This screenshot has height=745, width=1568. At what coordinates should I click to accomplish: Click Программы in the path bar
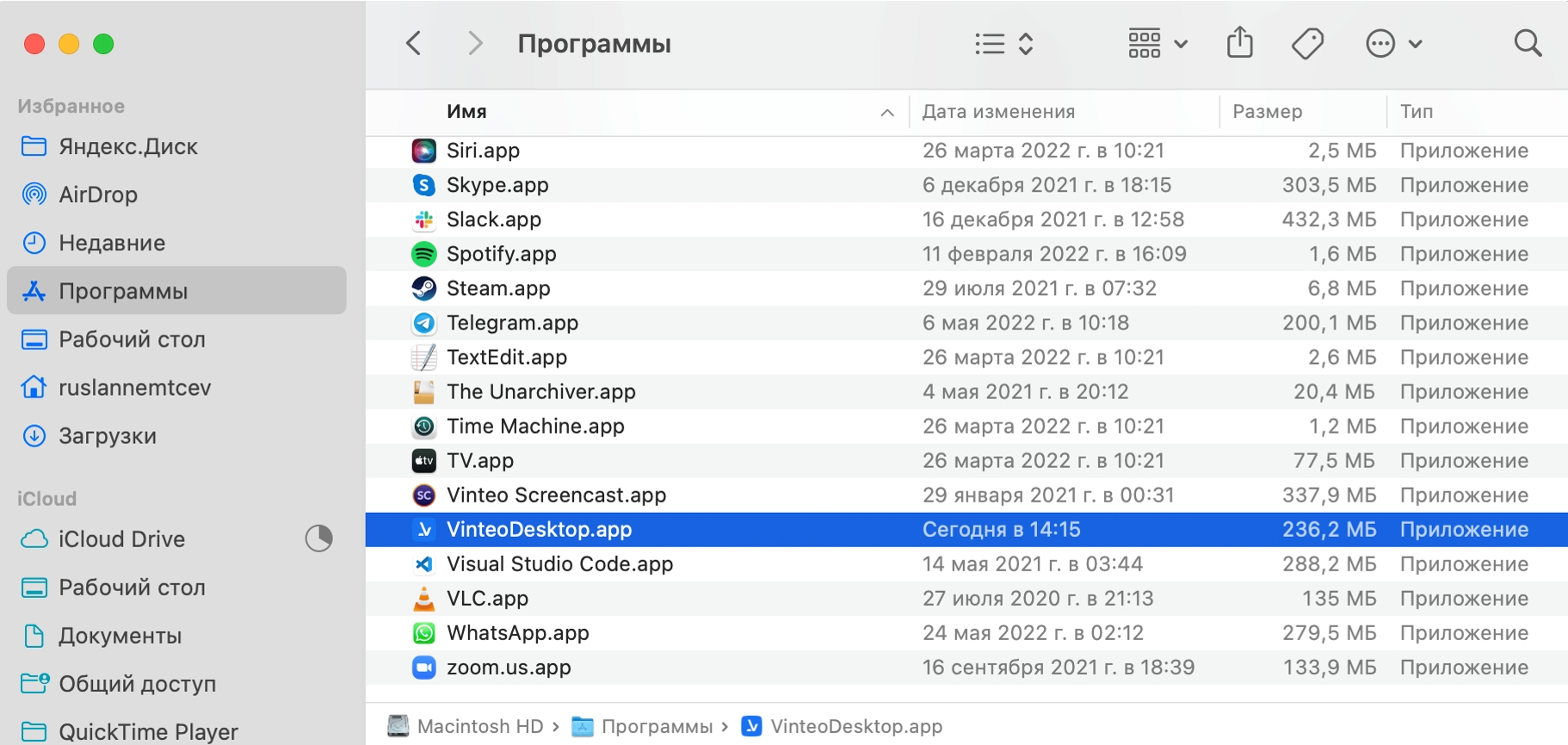coord(643,726)
